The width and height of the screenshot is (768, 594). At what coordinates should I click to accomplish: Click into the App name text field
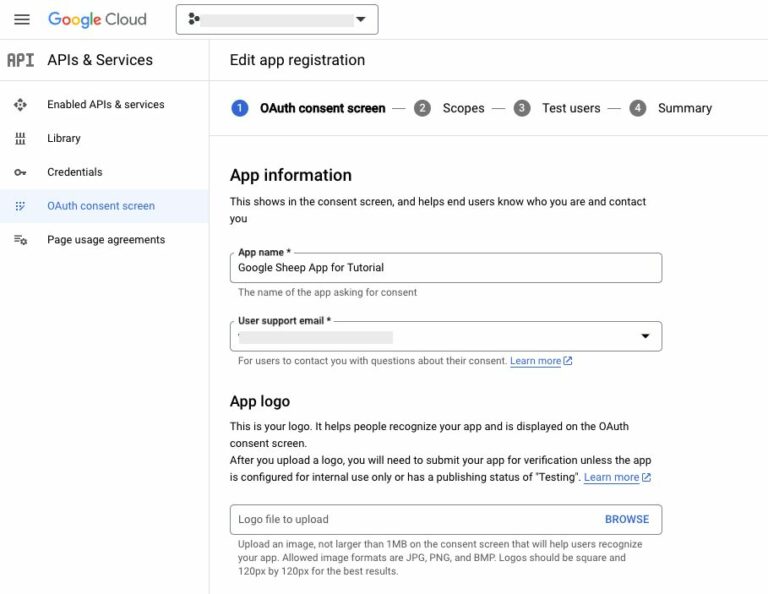pos(446,268)
